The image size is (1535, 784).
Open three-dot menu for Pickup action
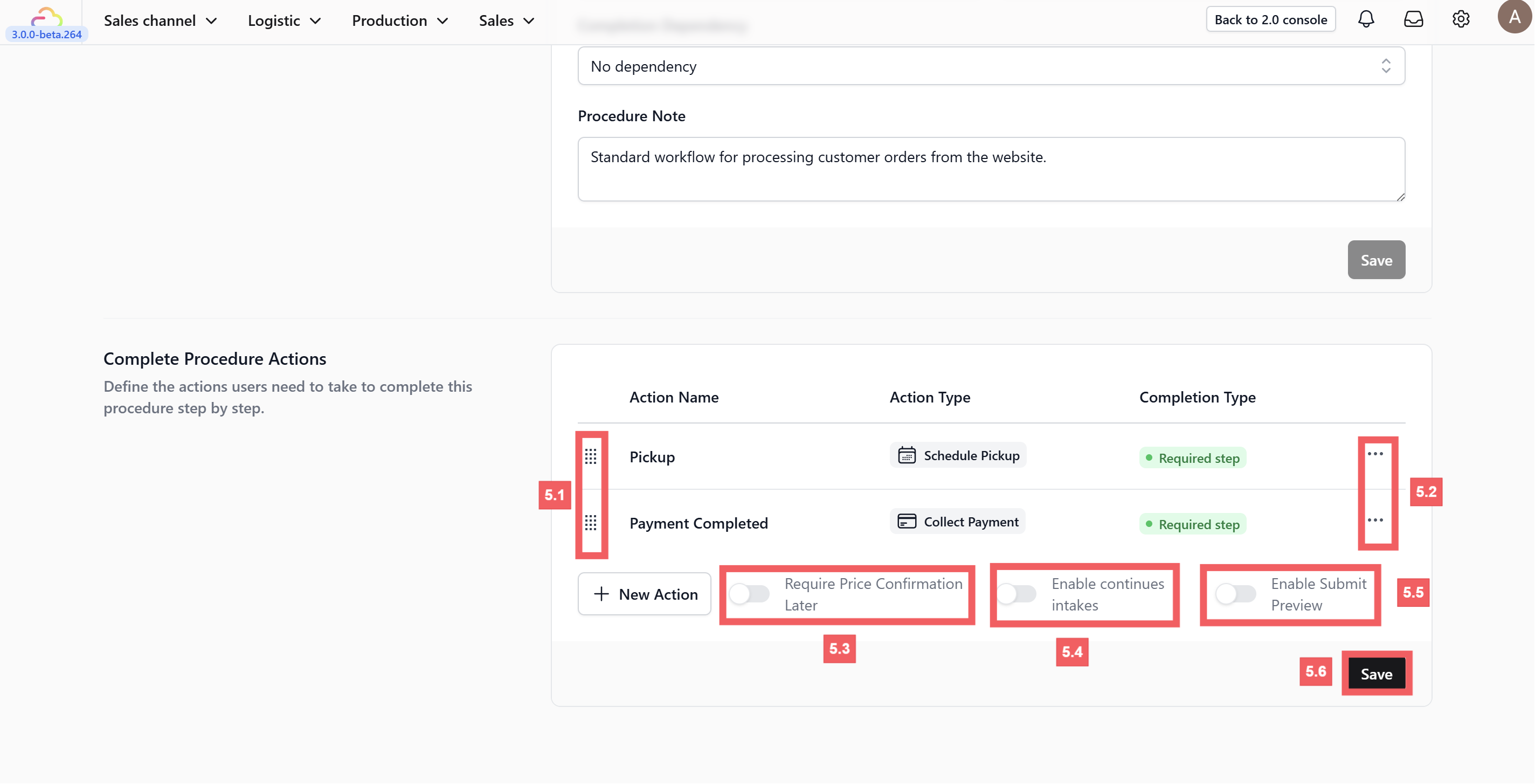[x=1375, y=454]
